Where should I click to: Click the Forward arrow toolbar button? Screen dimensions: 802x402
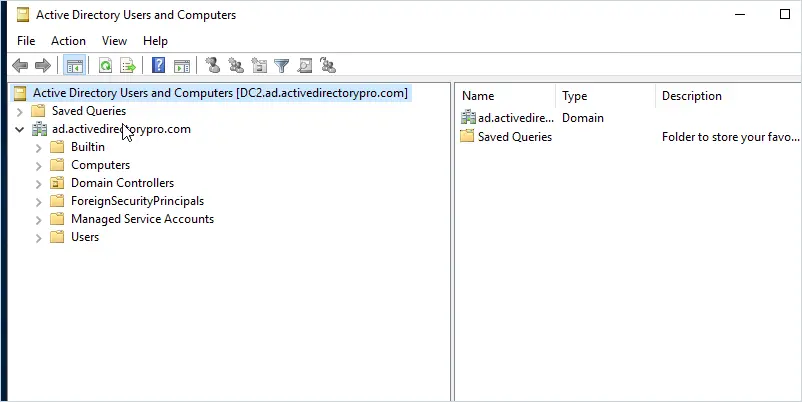(x=42, y=65)
